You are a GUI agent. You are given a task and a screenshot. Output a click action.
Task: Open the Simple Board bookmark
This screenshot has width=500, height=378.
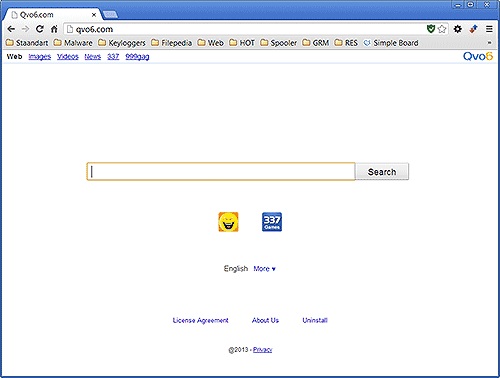tap(391, 43)
